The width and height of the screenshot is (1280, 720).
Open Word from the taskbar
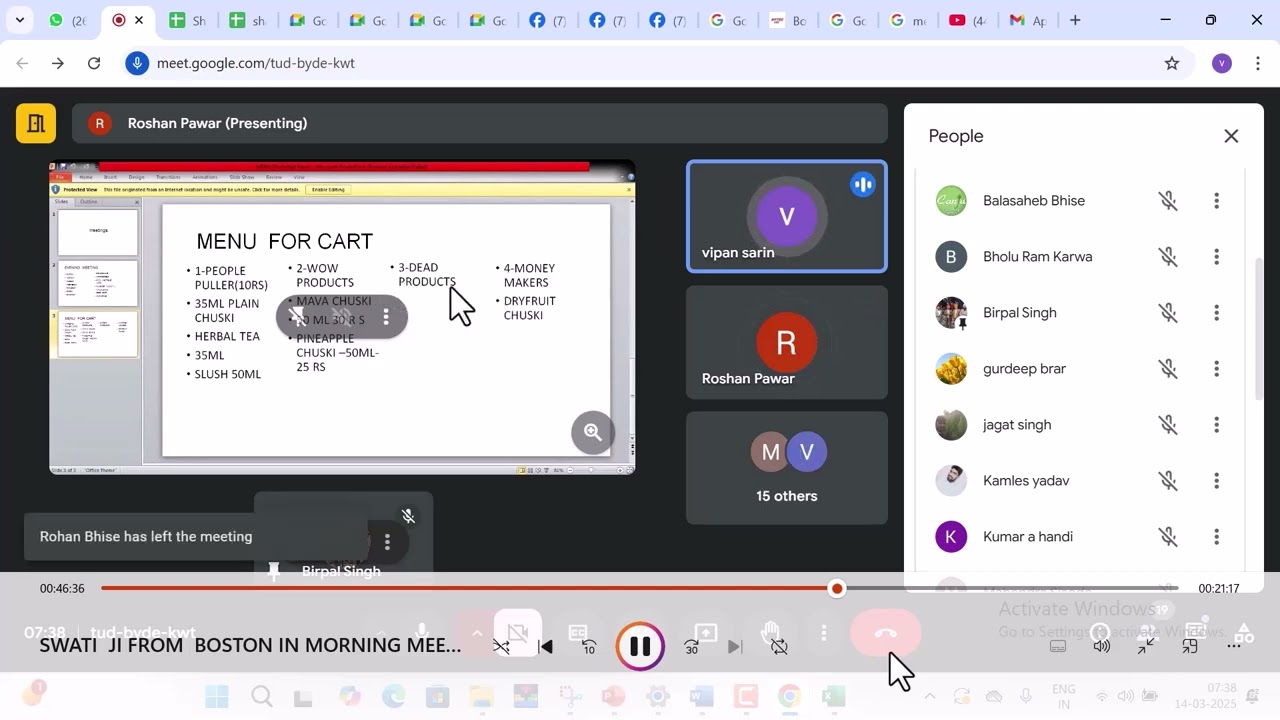coord(701,697)
